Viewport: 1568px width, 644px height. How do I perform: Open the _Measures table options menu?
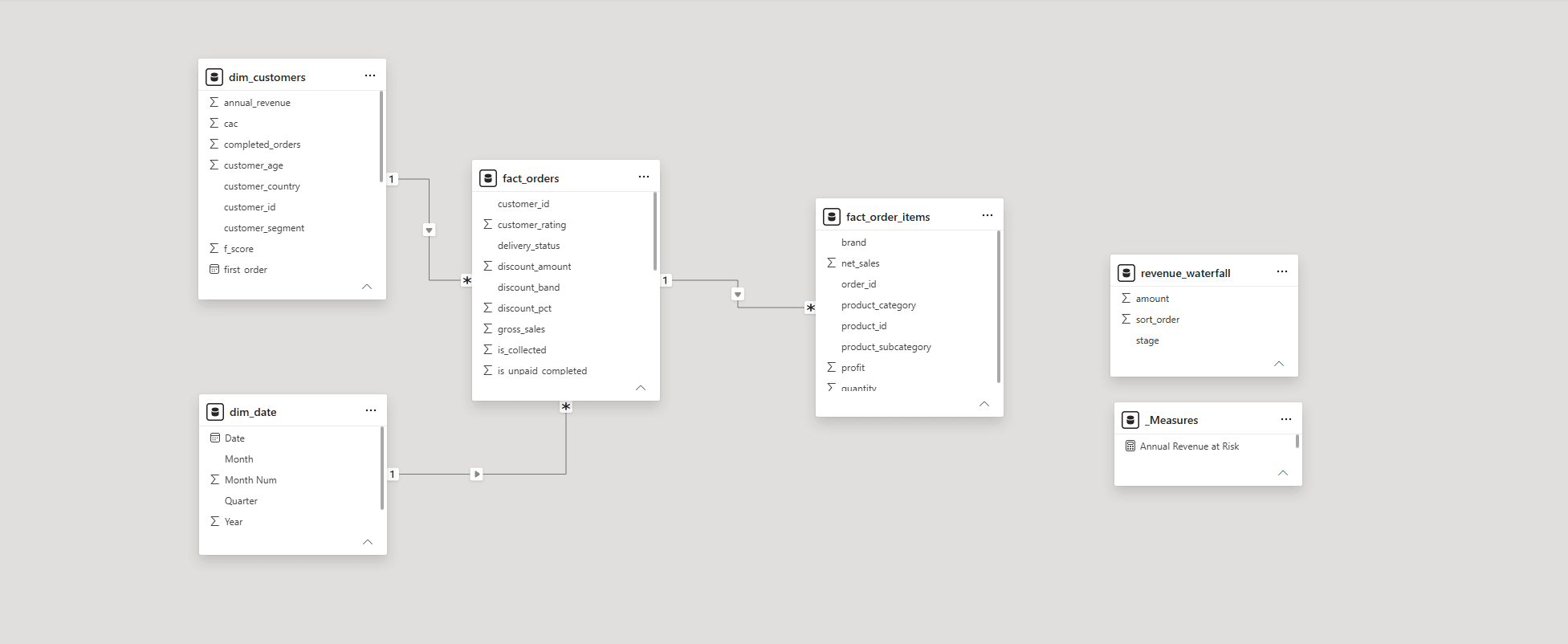[x=1286, y=419]
